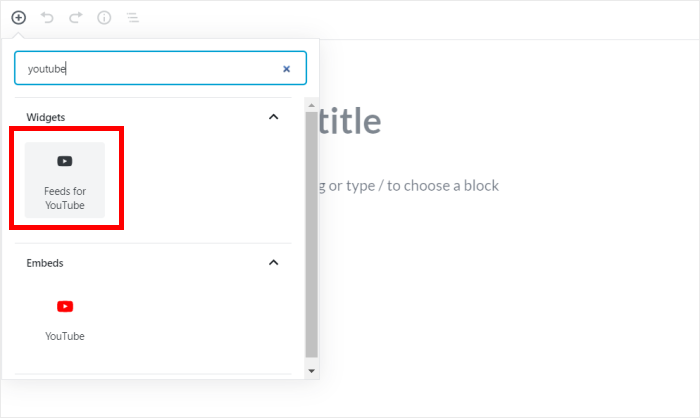Click the redo arrow icon
This screenshot has width=700, height=418.
click(x=76, y=18)
